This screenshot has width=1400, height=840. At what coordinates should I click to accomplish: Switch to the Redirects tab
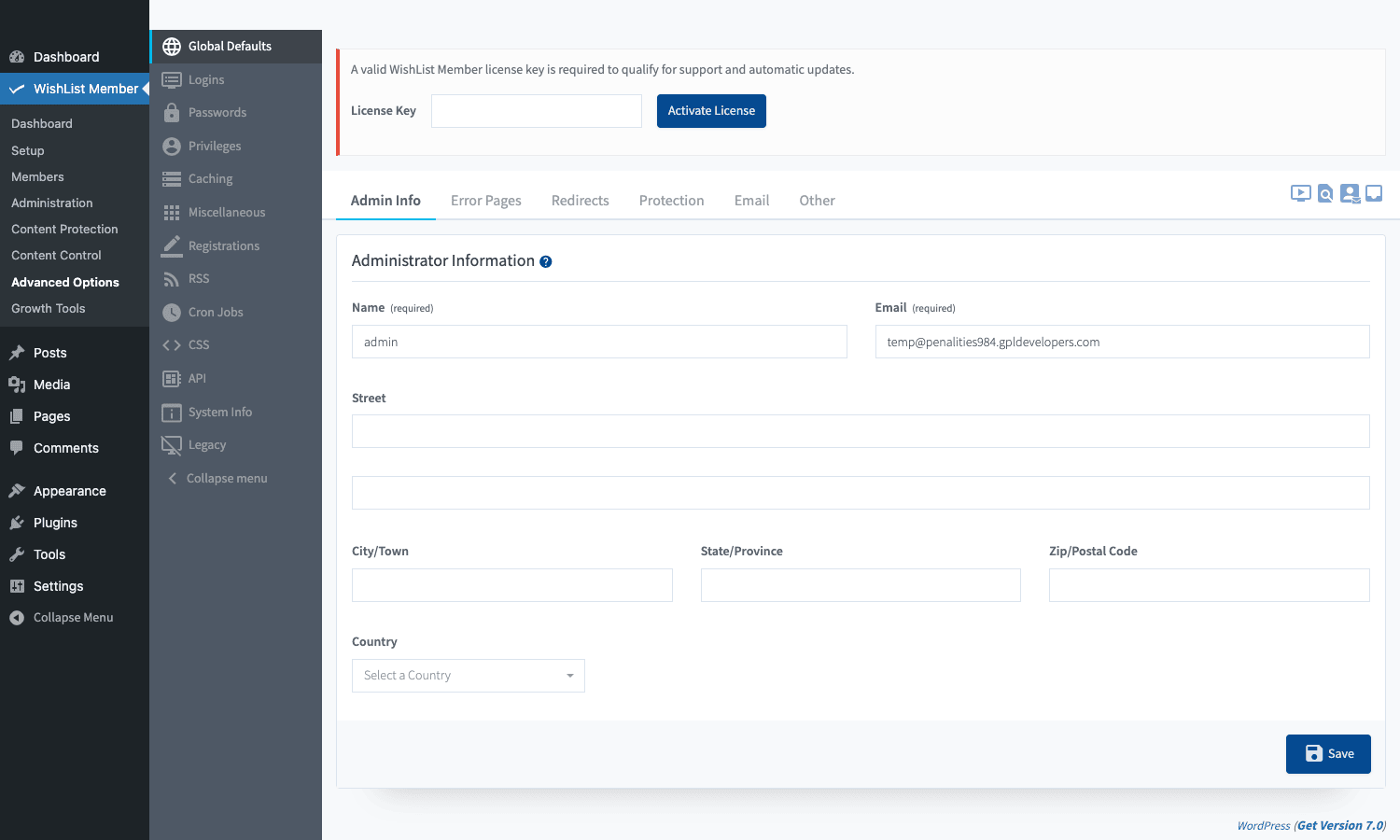pyautogui.click(x=581, y=201)
